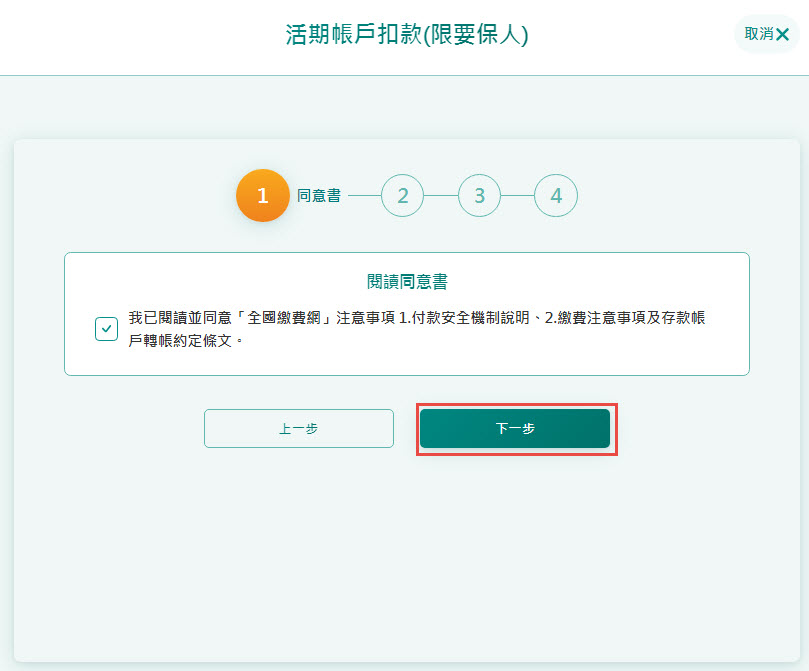Click the step 3 circle indicator
This screenshot has width=809, height=671.
point(479,195)
